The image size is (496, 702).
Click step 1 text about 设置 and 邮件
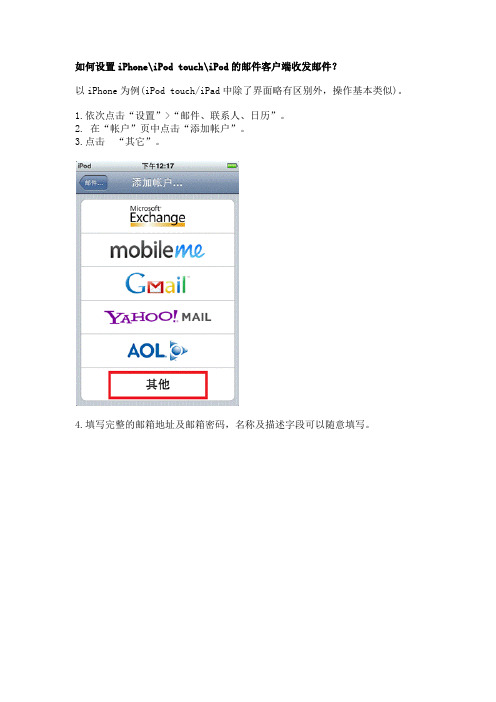point(180,116)
